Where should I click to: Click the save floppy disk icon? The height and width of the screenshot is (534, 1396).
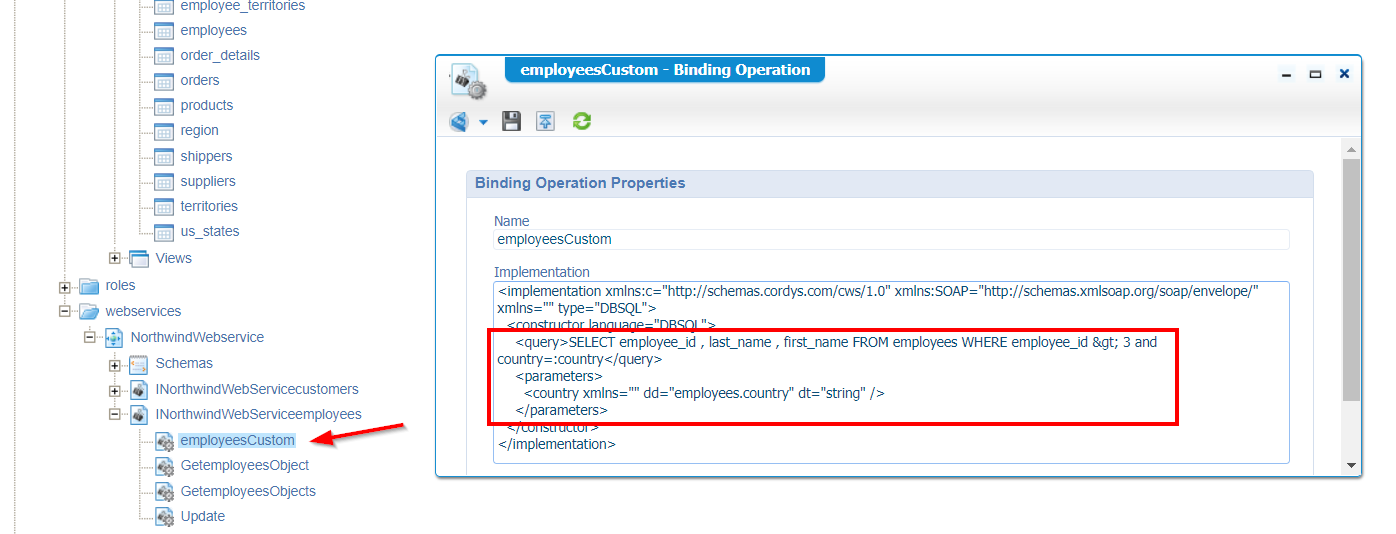point(511,122)
